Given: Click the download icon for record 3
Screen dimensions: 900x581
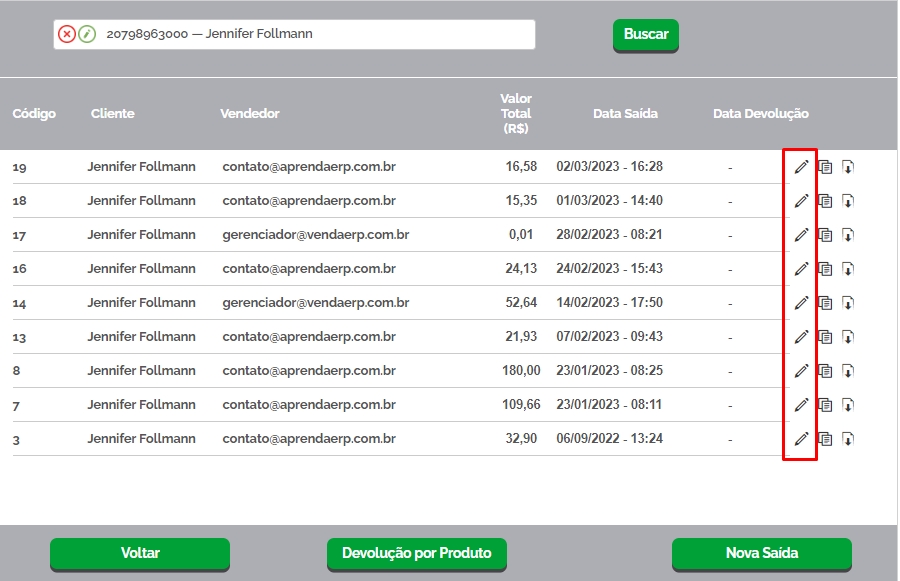Looking at the screenshot, I should tap(848, 439).
